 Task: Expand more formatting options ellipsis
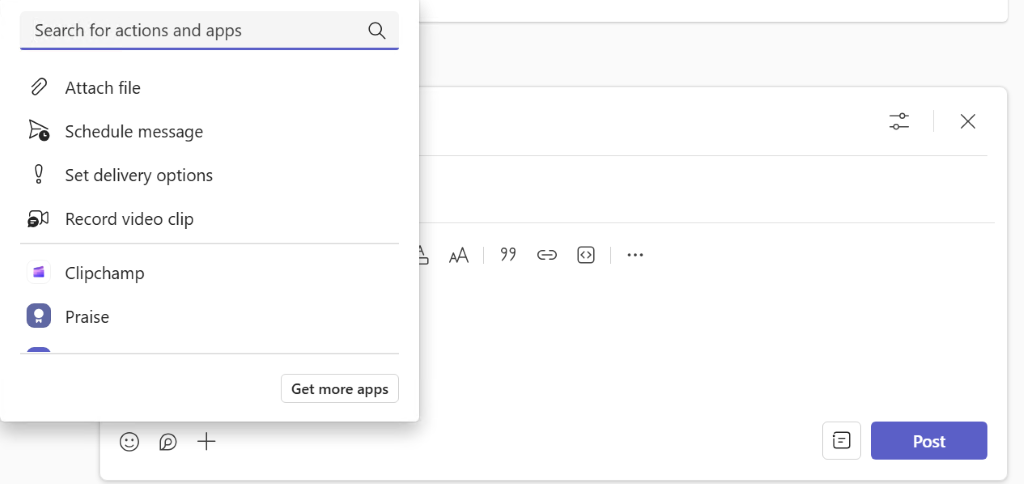(635, 255)
